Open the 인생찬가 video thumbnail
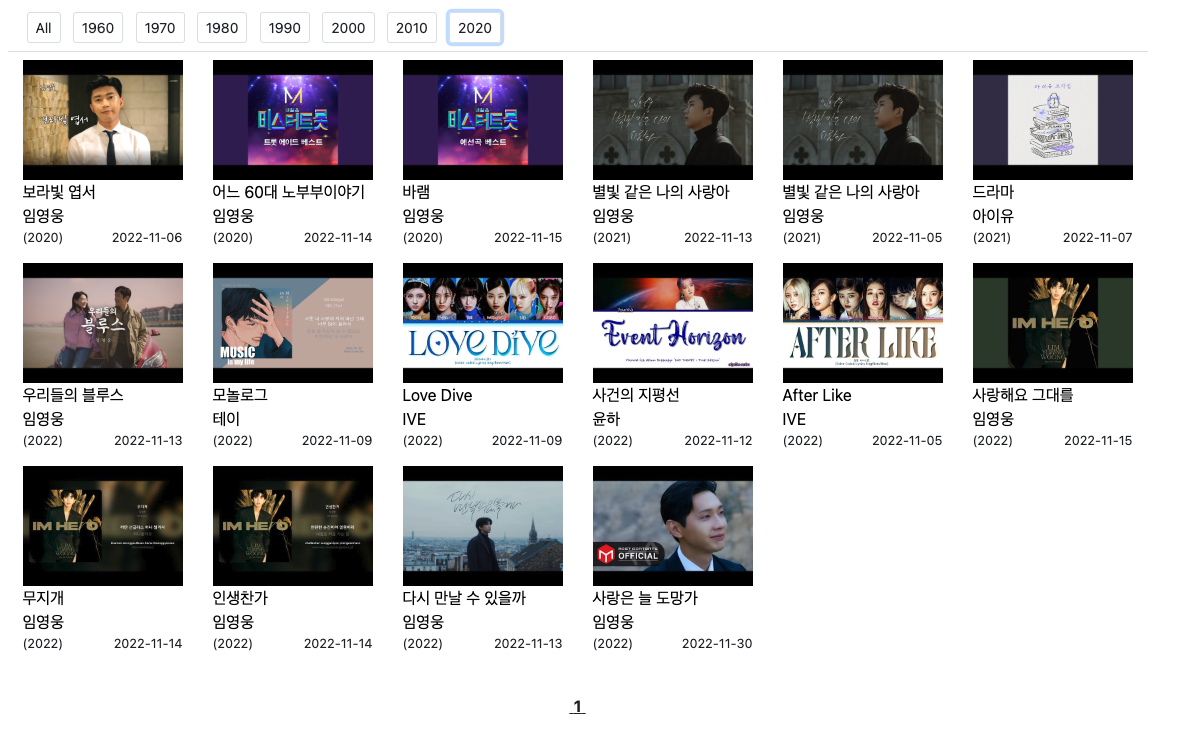Image resolution: width=1181 pixels, height=738 pixels. [x=293, y=526]
